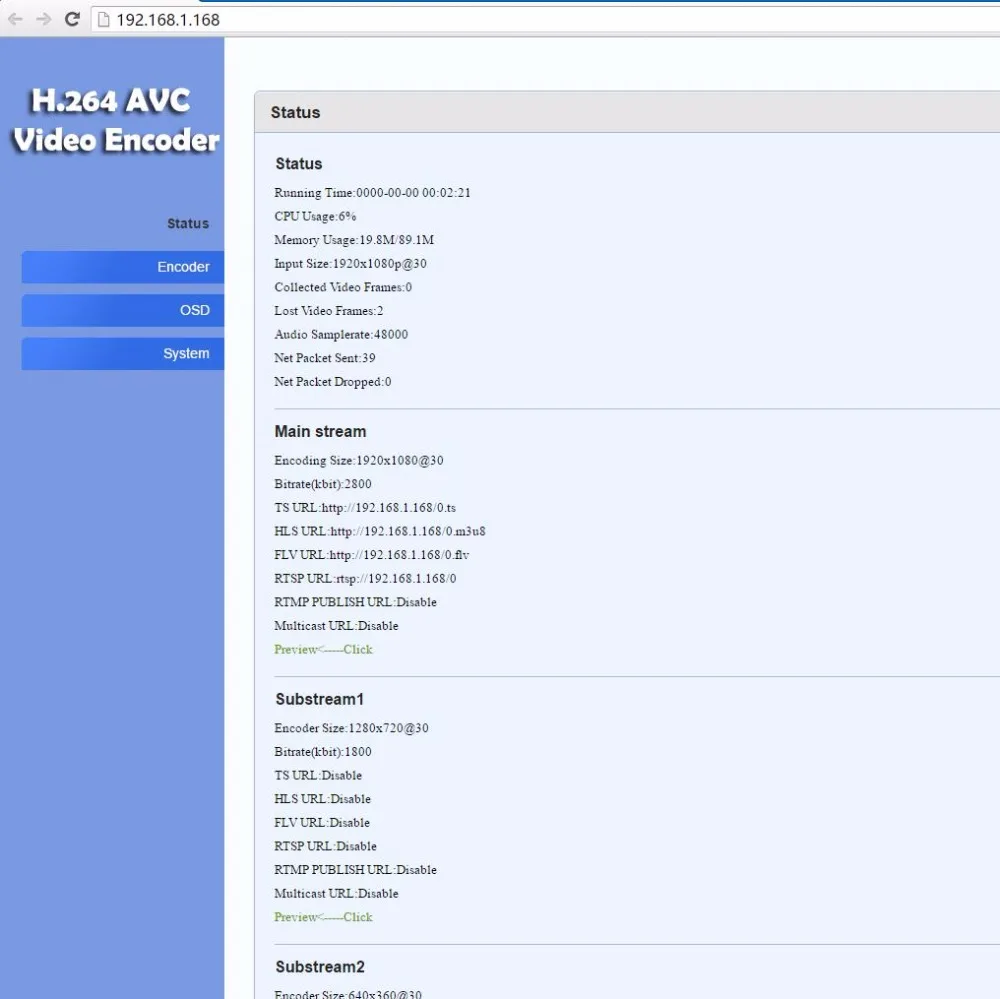The image size is (1000, 999).
Task: Click Substream1 RTSP URL:Disable text
Action: click(325, 846)
